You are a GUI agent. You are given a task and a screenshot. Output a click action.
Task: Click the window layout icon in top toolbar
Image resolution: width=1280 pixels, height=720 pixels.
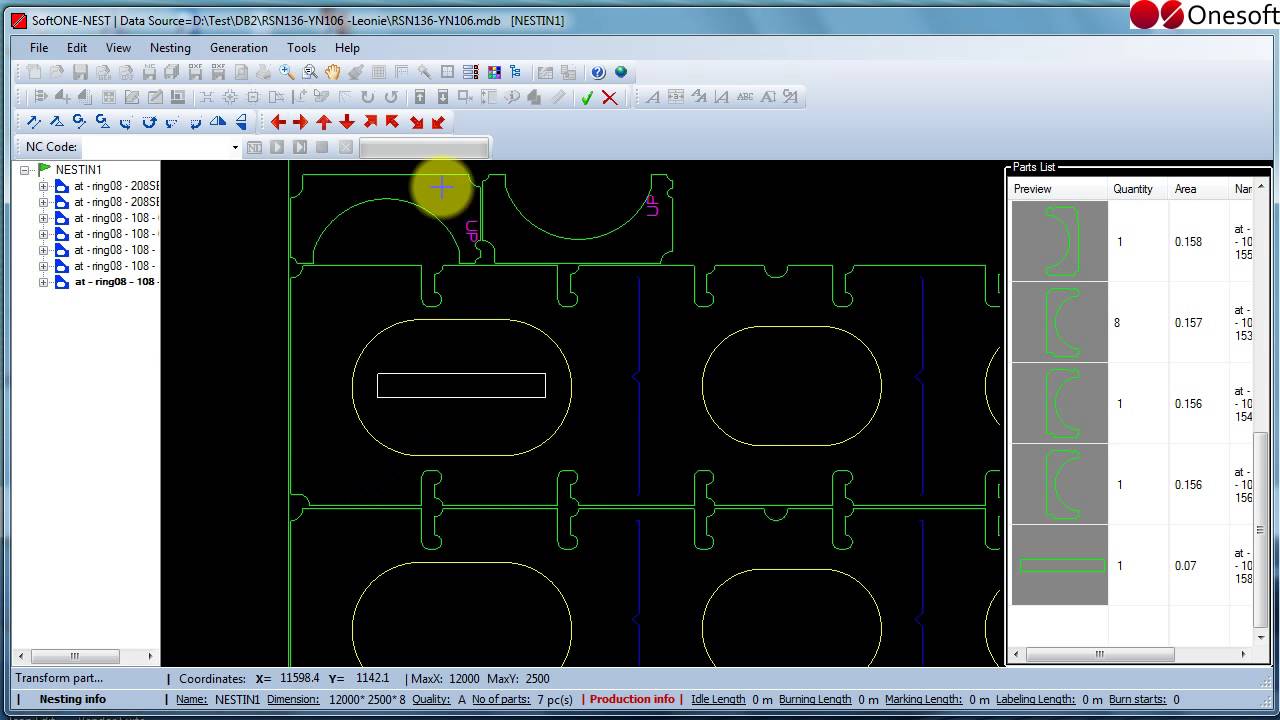coord(447,72)
